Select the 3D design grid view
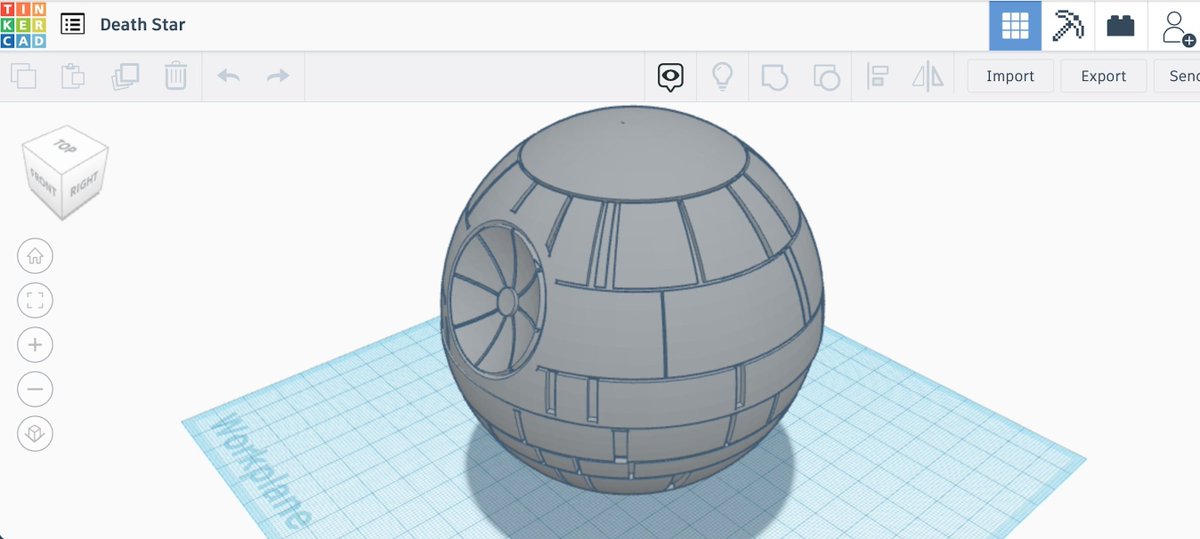The width and height of the screenshot is (1200, 539). [x=1015, y=26]
